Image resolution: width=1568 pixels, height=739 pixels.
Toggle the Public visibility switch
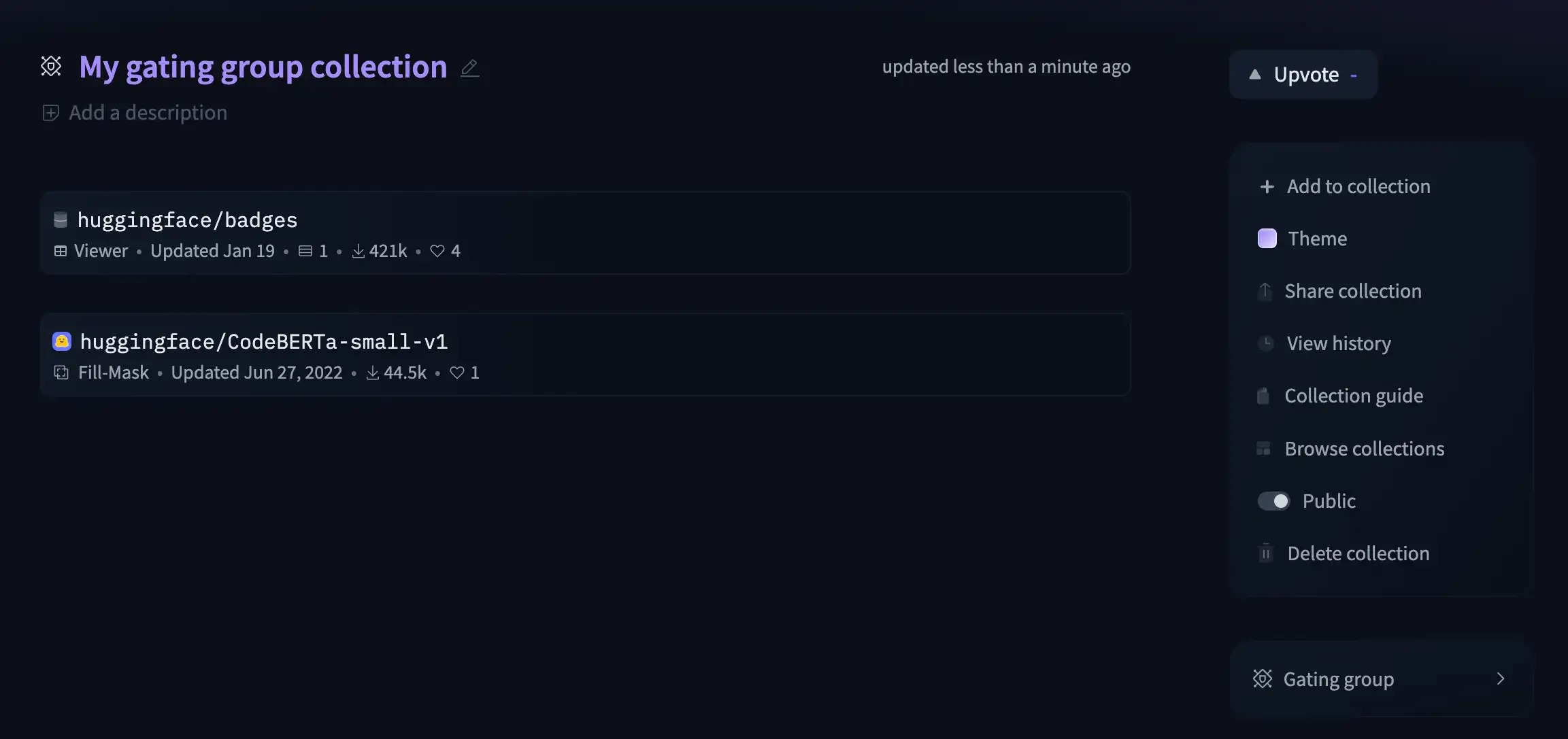point(1273,501)
